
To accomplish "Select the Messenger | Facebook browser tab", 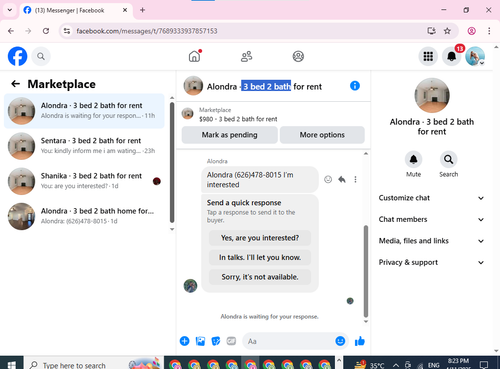I will [x=76, y=10].
